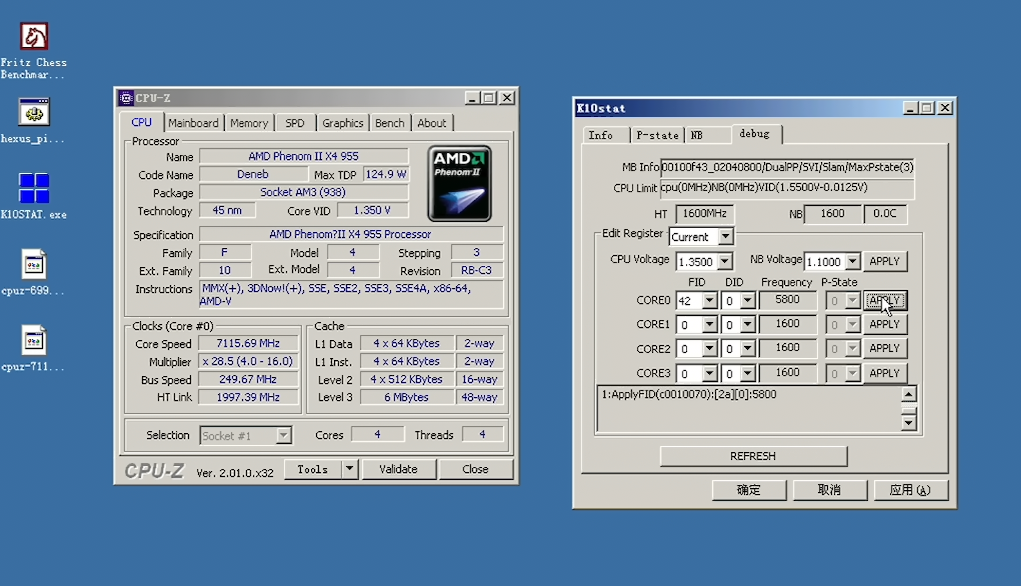The height and width of the screenshot is (586, 1021).
Task: Open the CORE2 DID dropdown
Action: (748, 349)
